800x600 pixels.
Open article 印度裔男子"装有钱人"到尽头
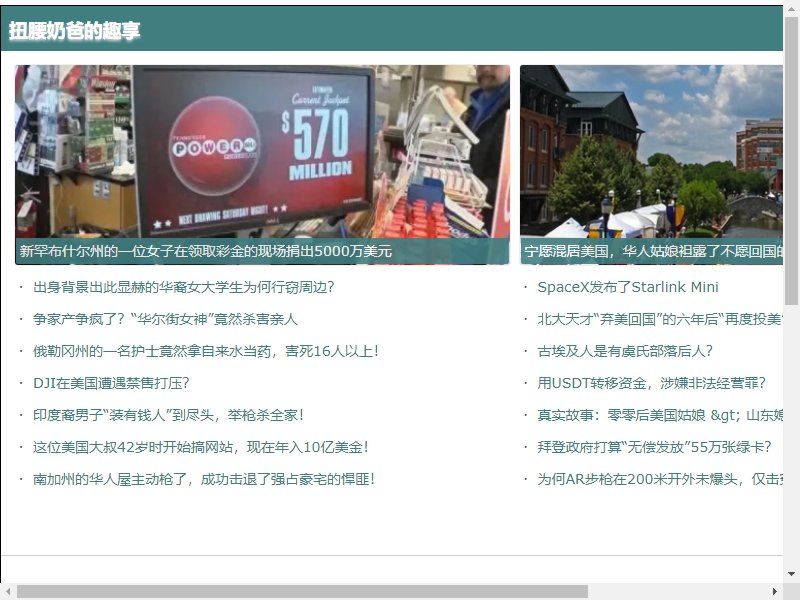tap(169, 415)
